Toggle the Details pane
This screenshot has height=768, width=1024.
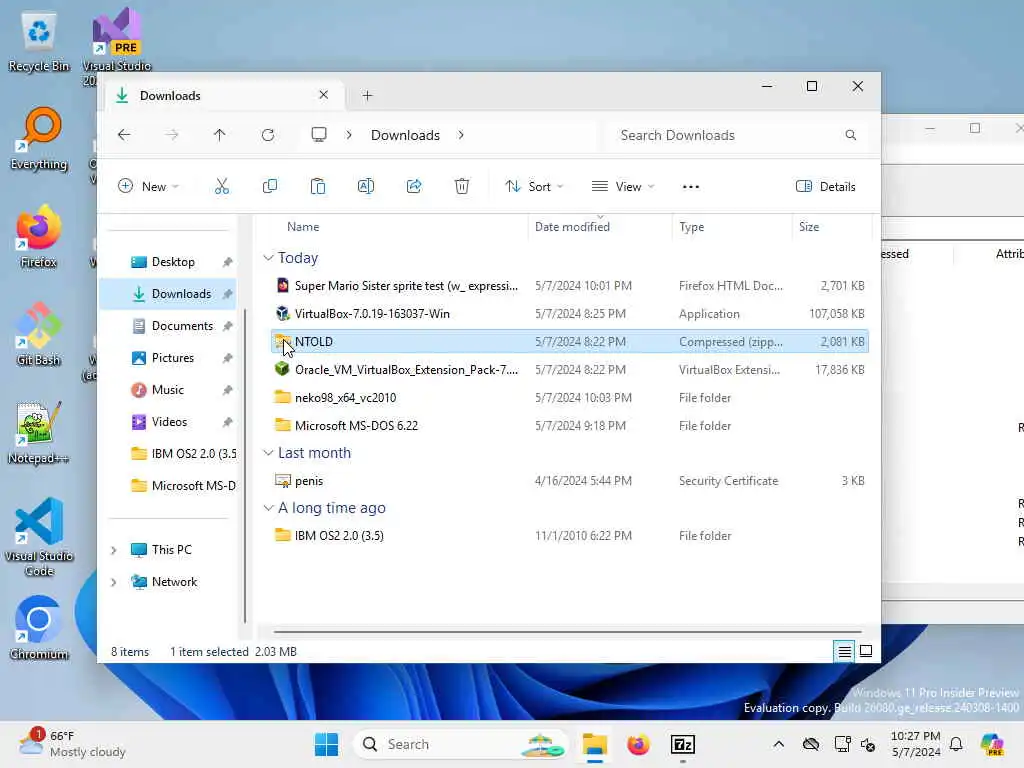coord(825,187)
